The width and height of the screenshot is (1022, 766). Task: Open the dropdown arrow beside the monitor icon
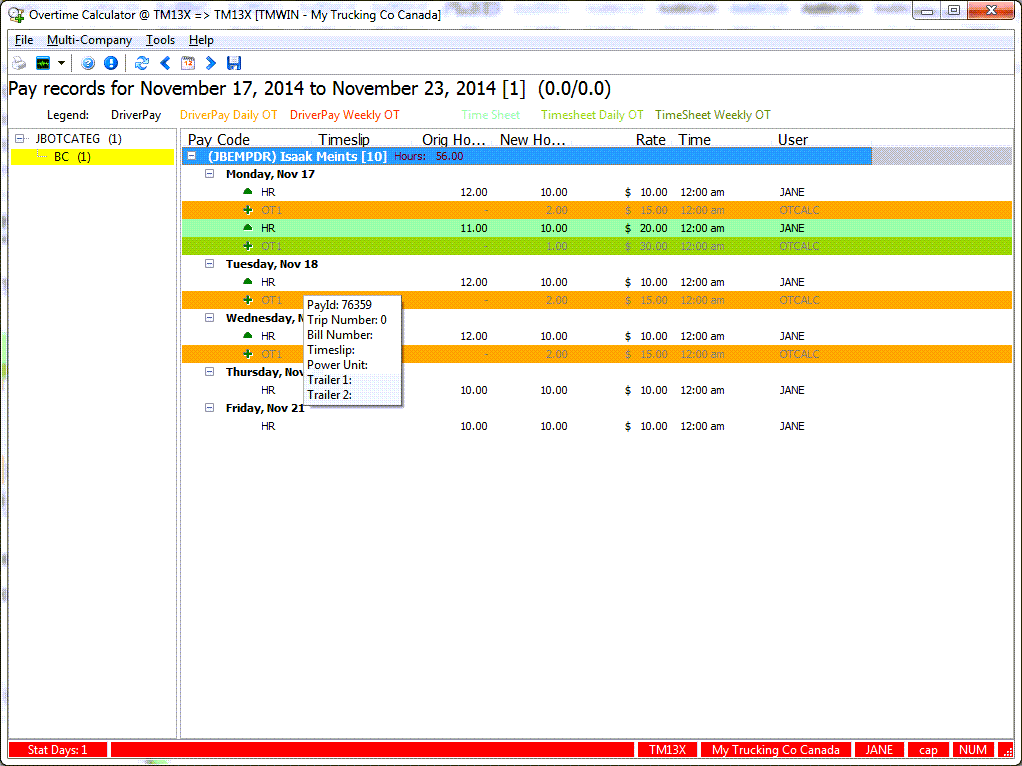point(62,63)
